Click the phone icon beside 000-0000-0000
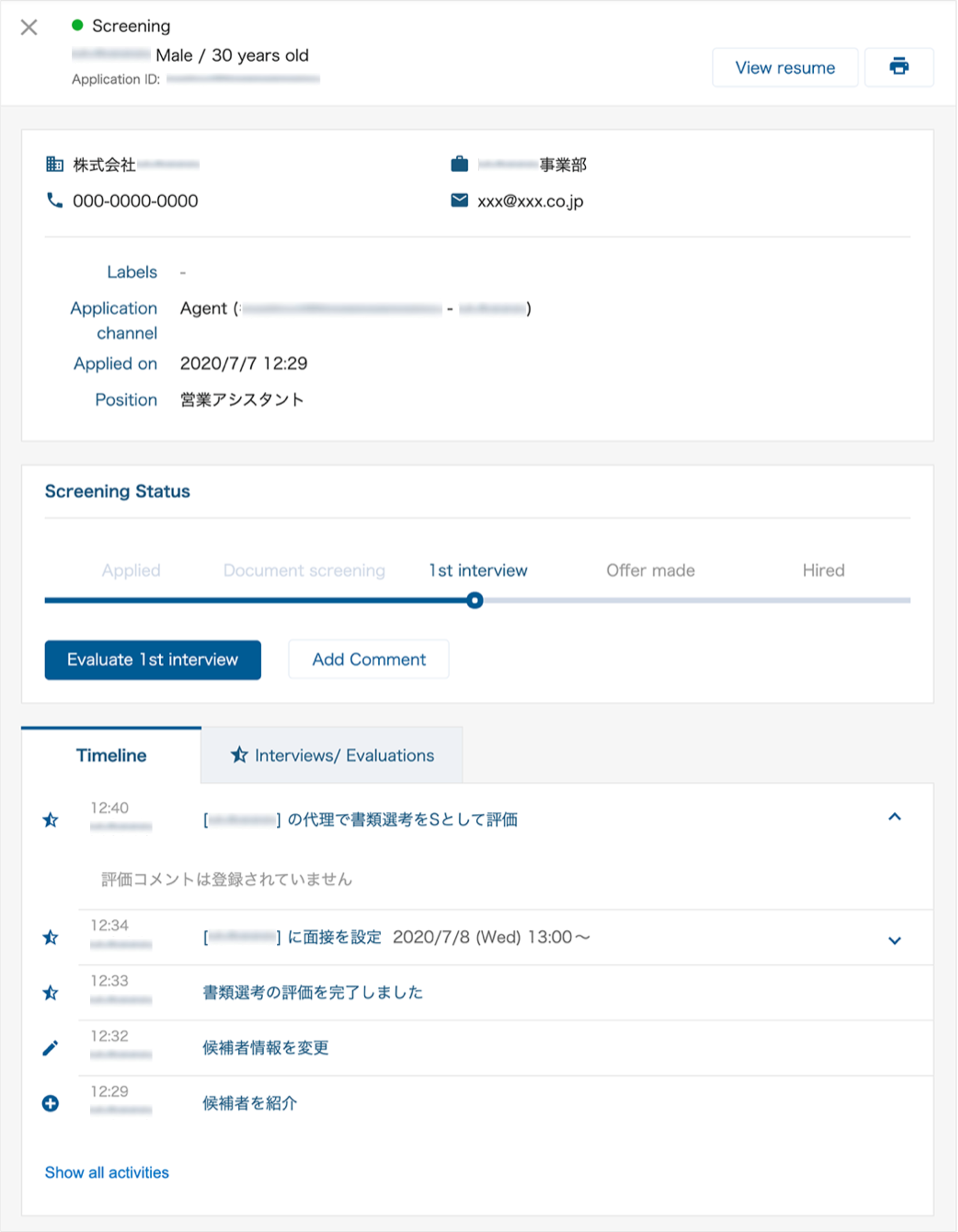Viewport: 958px width, 1232px height. point(55,200)
